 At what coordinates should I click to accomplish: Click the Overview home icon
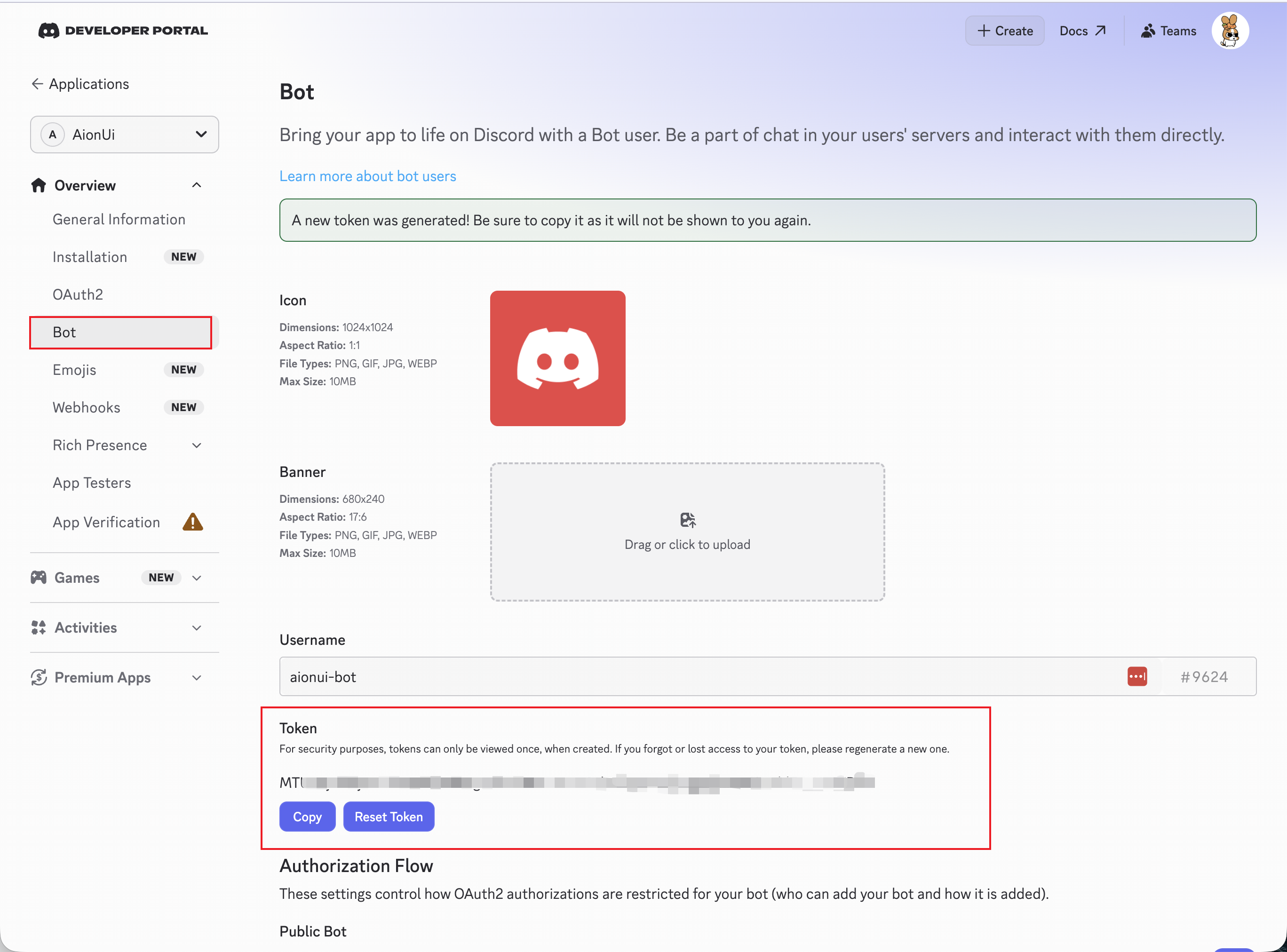(x=39, y=185)
